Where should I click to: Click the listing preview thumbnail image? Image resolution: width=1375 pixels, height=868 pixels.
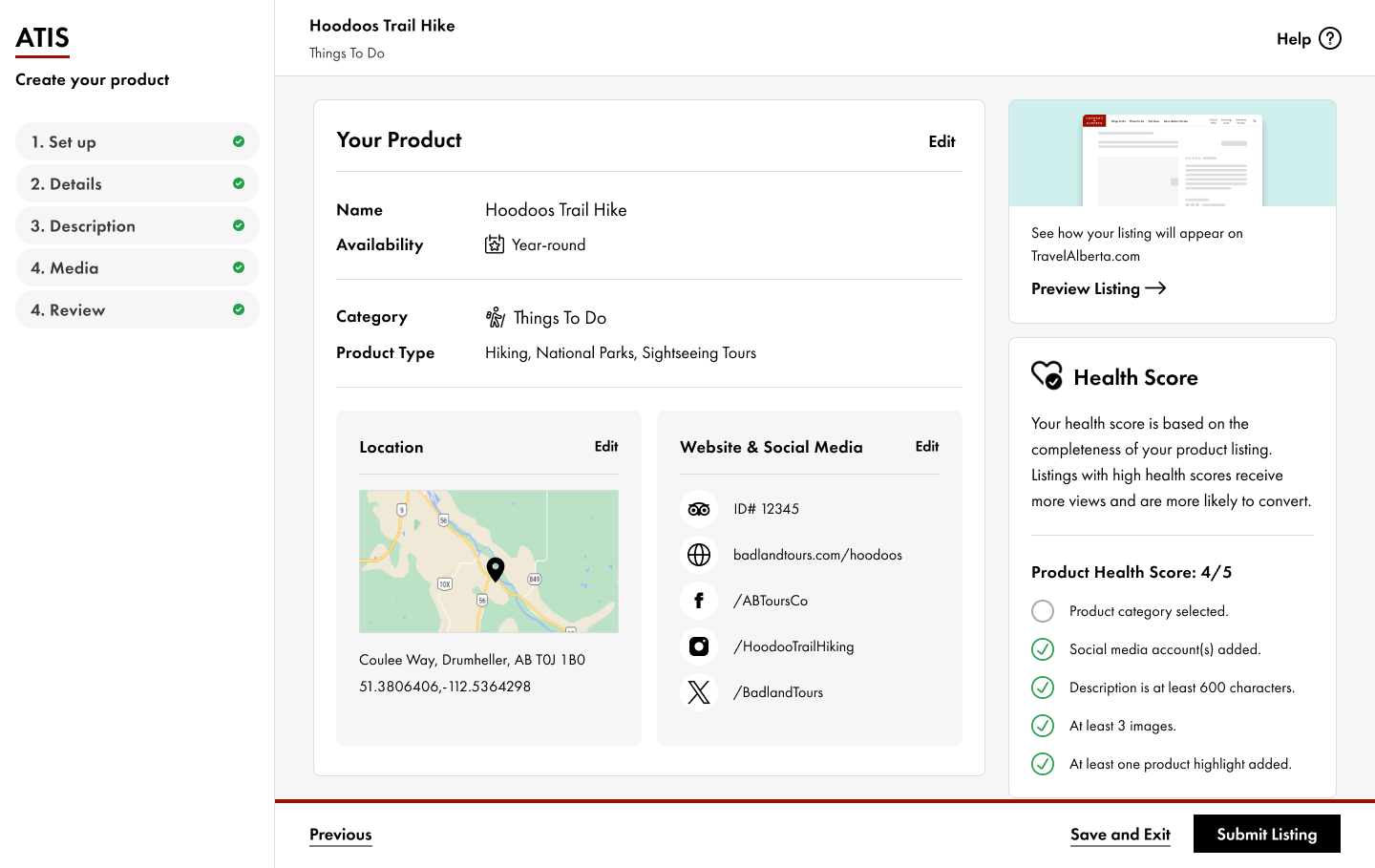click(1173, 153)
